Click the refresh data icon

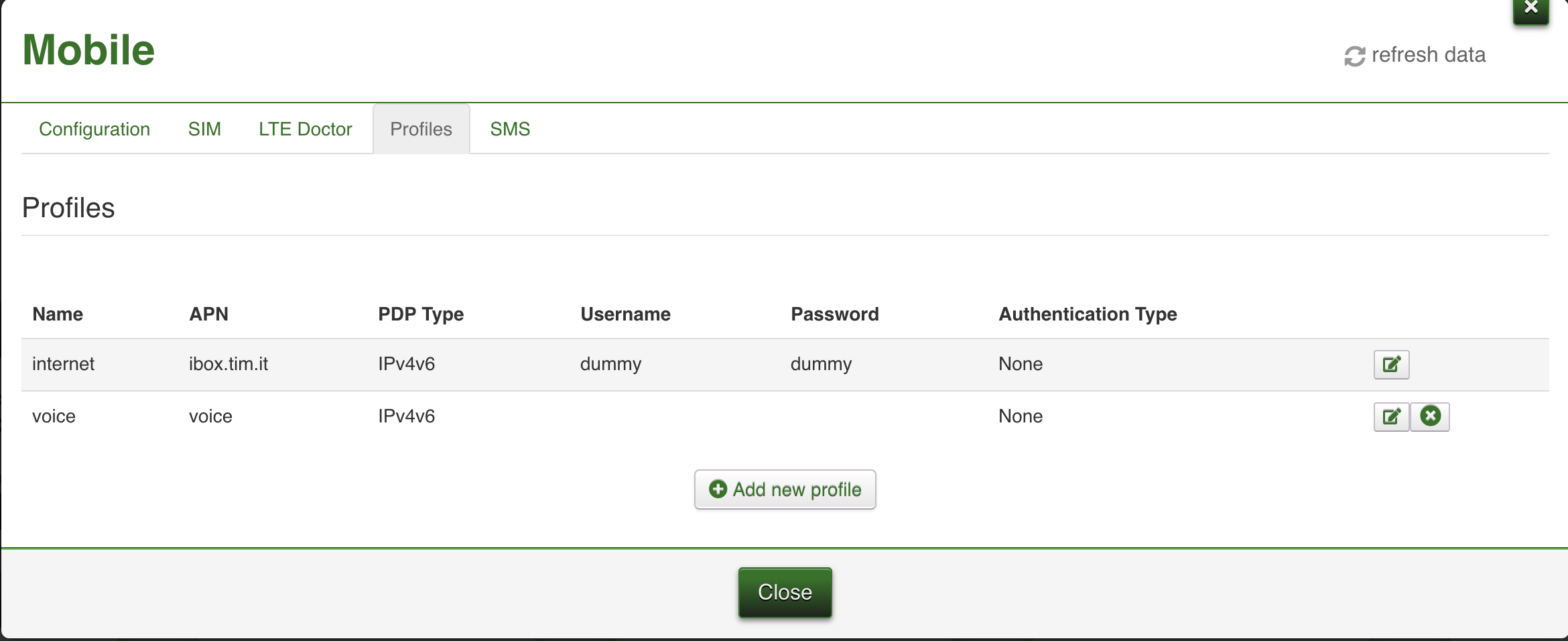pos(1354,56)
